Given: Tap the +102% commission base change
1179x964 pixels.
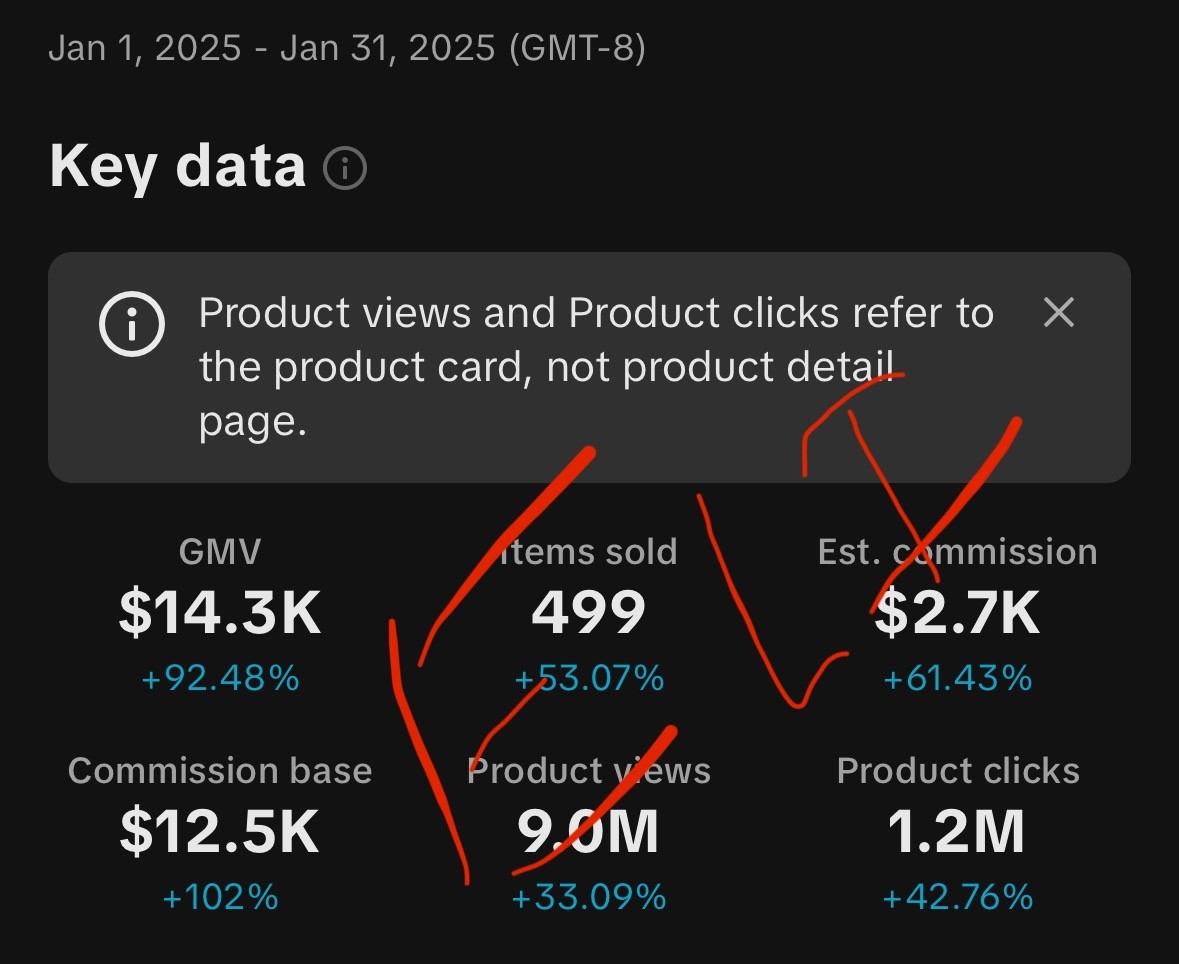Looking at the screenshot, I should tap(220, 897).
